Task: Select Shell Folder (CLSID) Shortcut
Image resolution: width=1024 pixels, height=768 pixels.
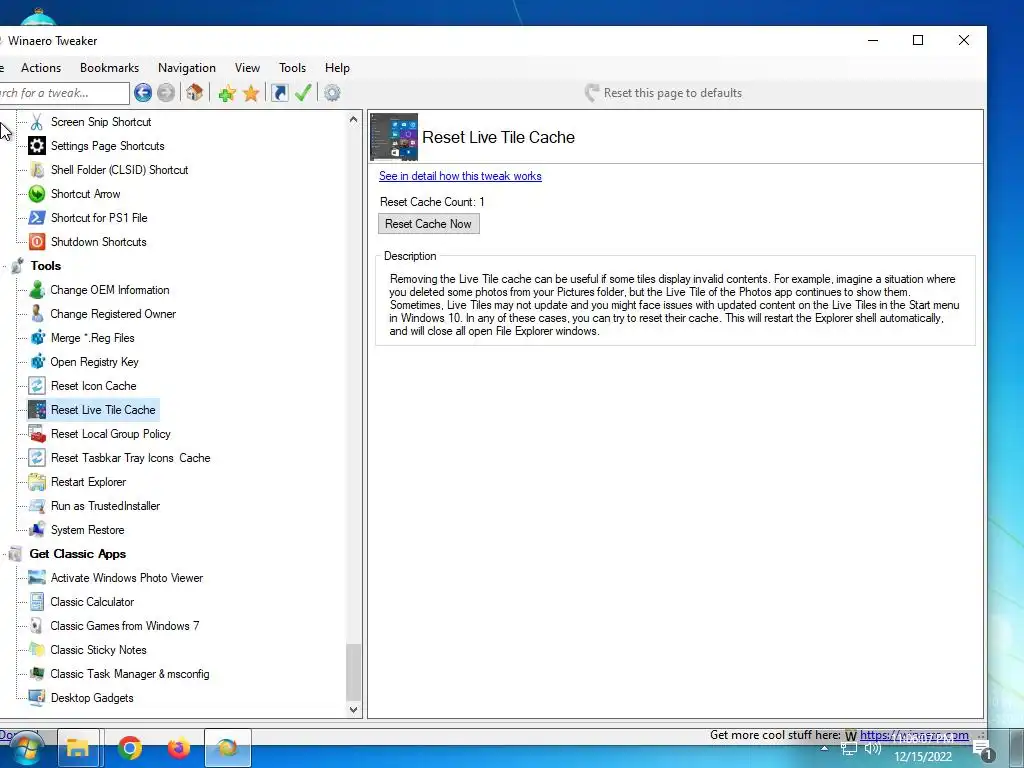Action: point(120,170)
